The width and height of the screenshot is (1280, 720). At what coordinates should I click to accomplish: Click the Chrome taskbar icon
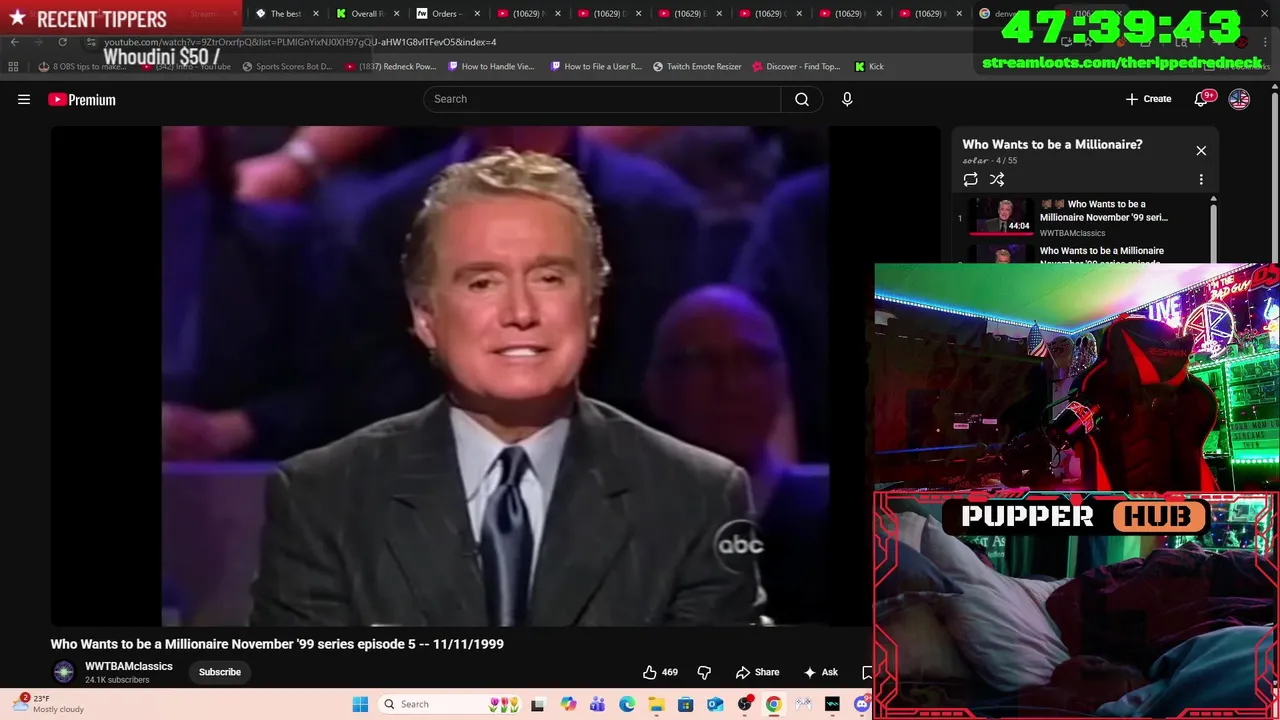click(774, 705)
